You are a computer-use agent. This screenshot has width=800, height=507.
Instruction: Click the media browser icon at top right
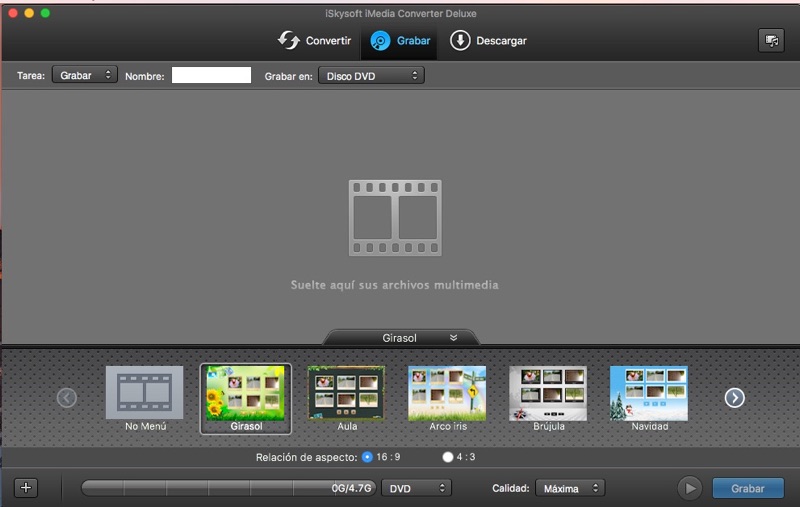click(771, 40)
